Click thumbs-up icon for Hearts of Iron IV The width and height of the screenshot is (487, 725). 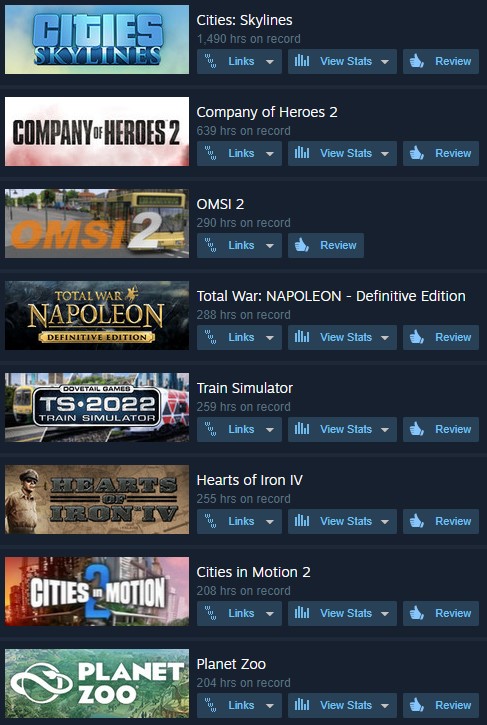pyautogui.click(x=417, y=521)
